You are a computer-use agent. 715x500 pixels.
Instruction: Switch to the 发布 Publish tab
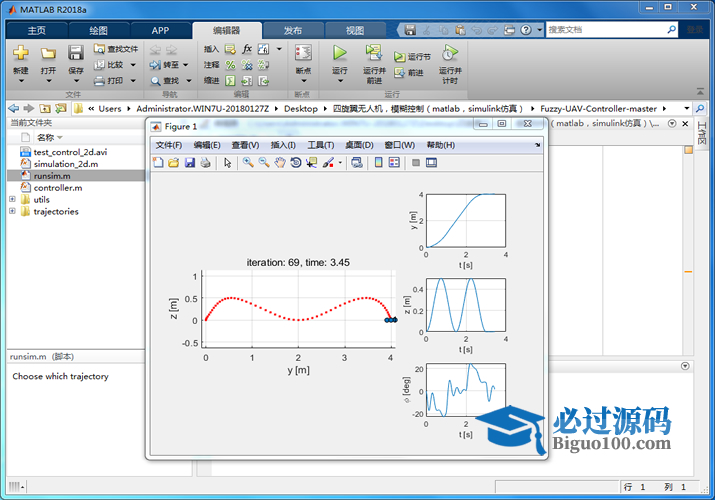(x=293, y=31)
